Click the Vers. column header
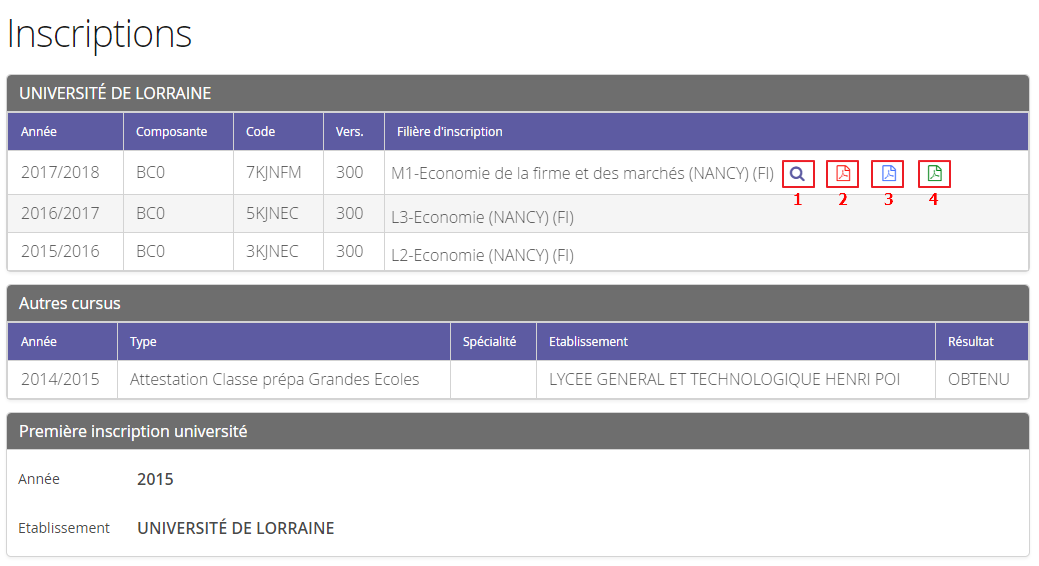 point(349,132)
